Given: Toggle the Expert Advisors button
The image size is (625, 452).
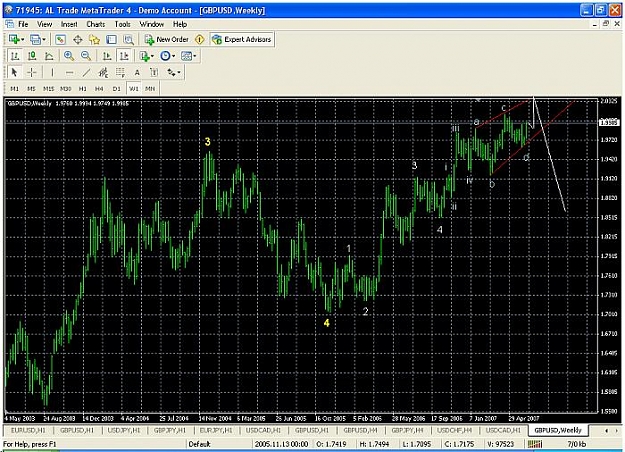Looking at the screenshot, I should tap(242, 39).
